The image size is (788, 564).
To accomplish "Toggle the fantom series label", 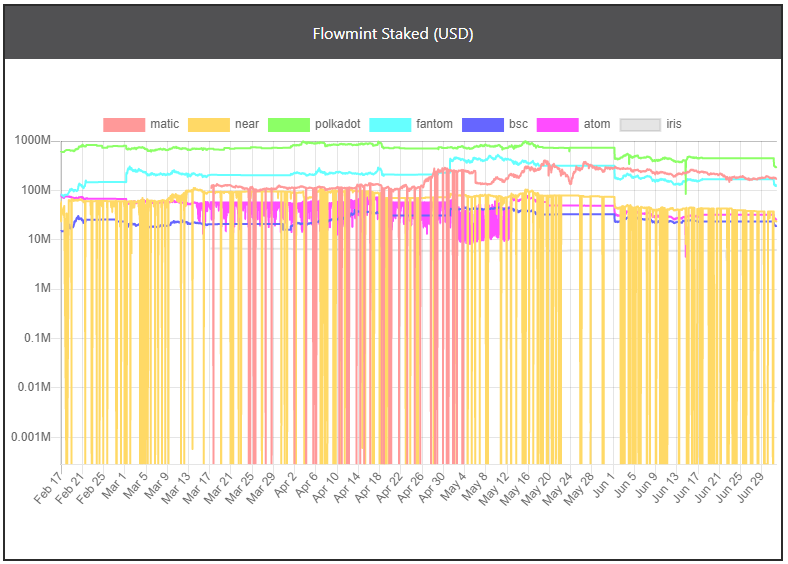I will pos(434,124).
